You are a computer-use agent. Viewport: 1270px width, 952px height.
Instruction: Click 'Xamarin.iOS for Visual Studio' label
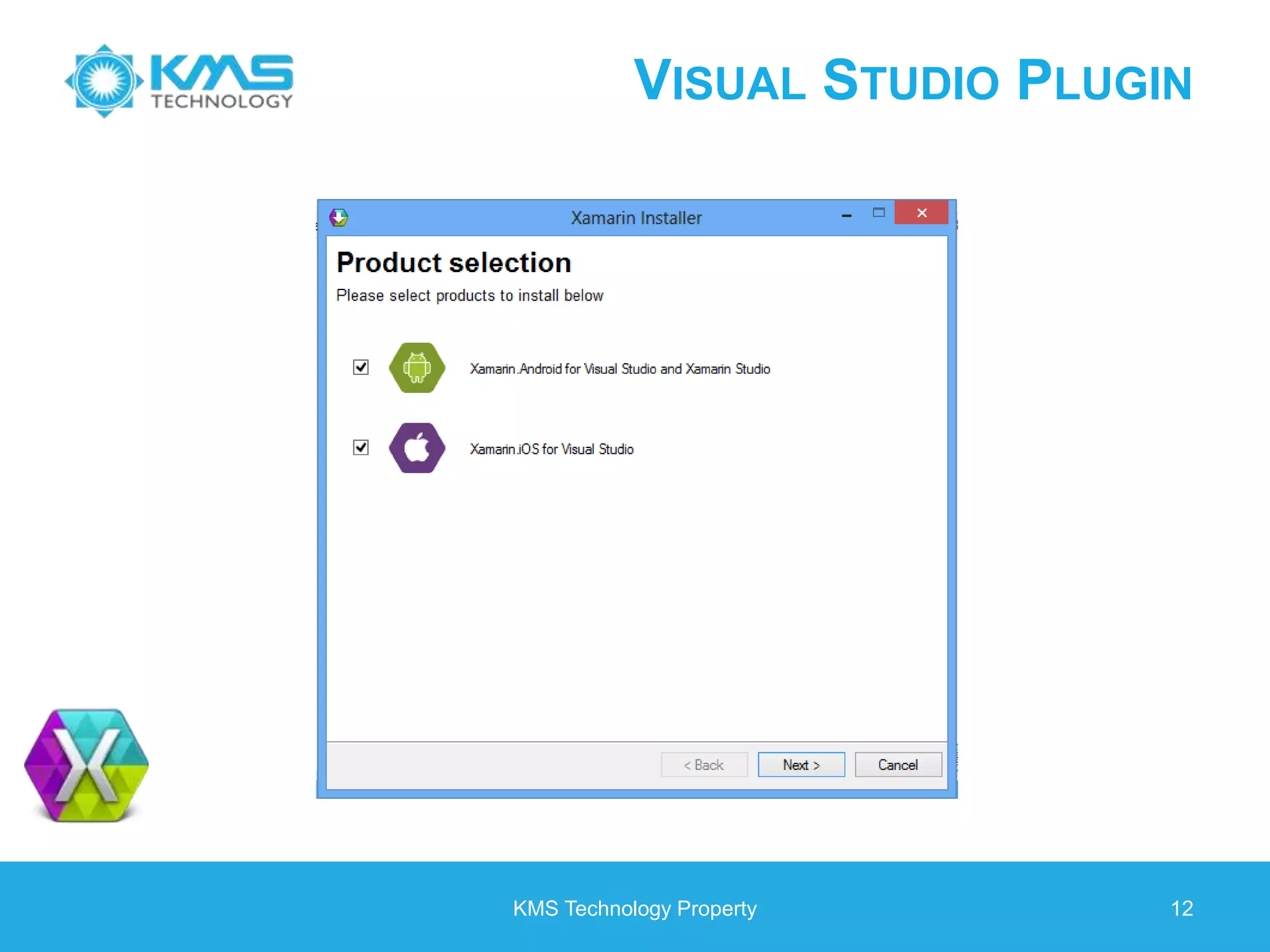pos(552,449)
